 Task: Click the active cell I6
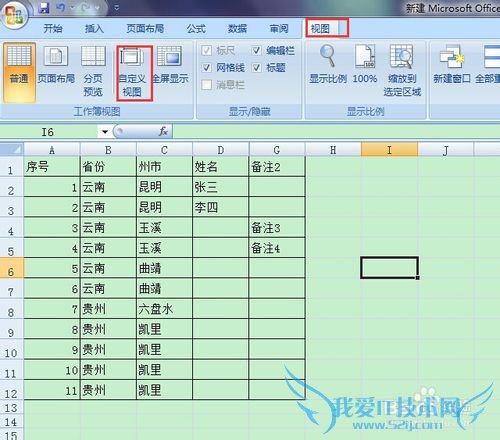click(389, 268)
